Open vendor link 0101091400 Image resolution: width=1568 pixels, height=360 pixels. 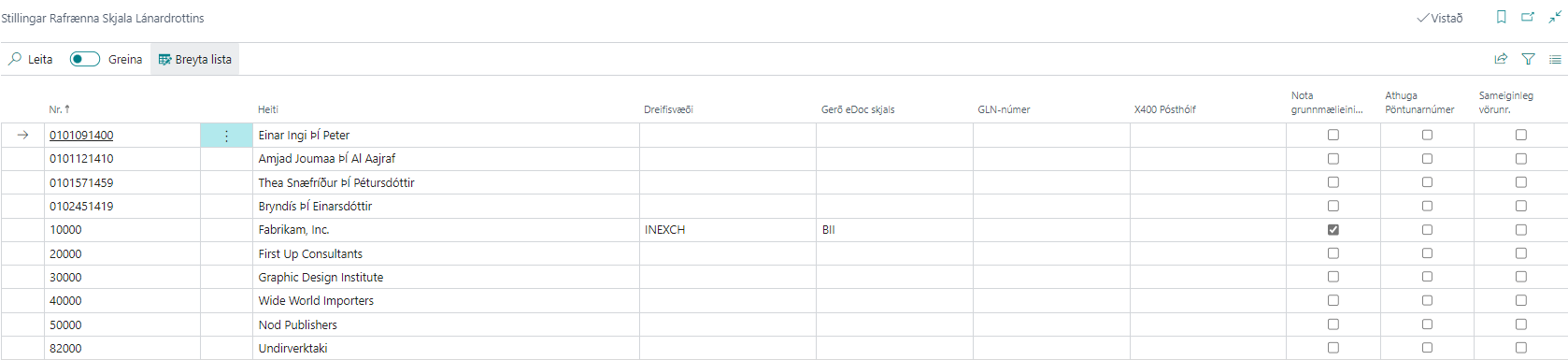pyautogui.click(x=81, y=136)
